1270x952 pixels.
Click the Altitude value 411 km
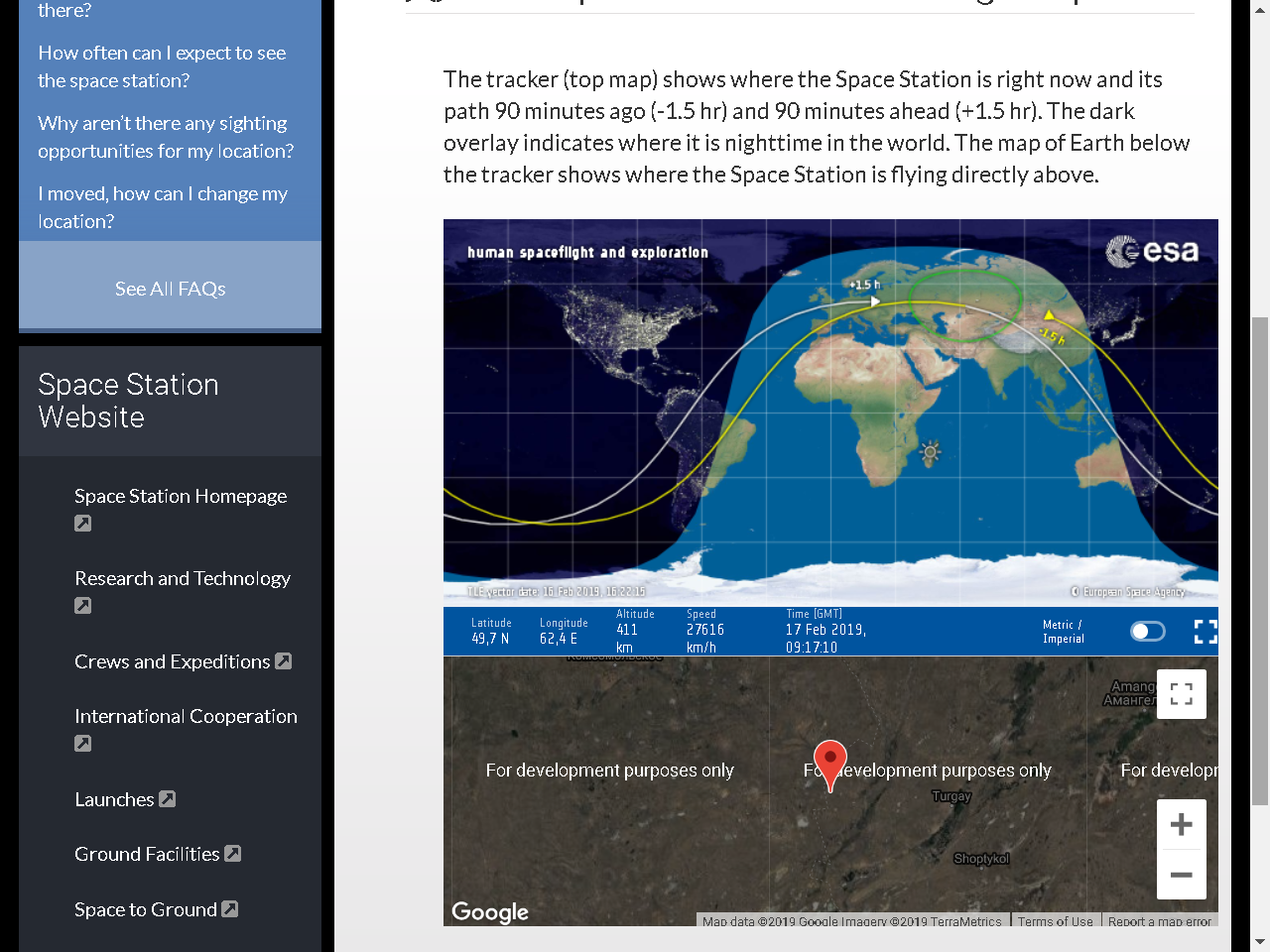point(627,638)
